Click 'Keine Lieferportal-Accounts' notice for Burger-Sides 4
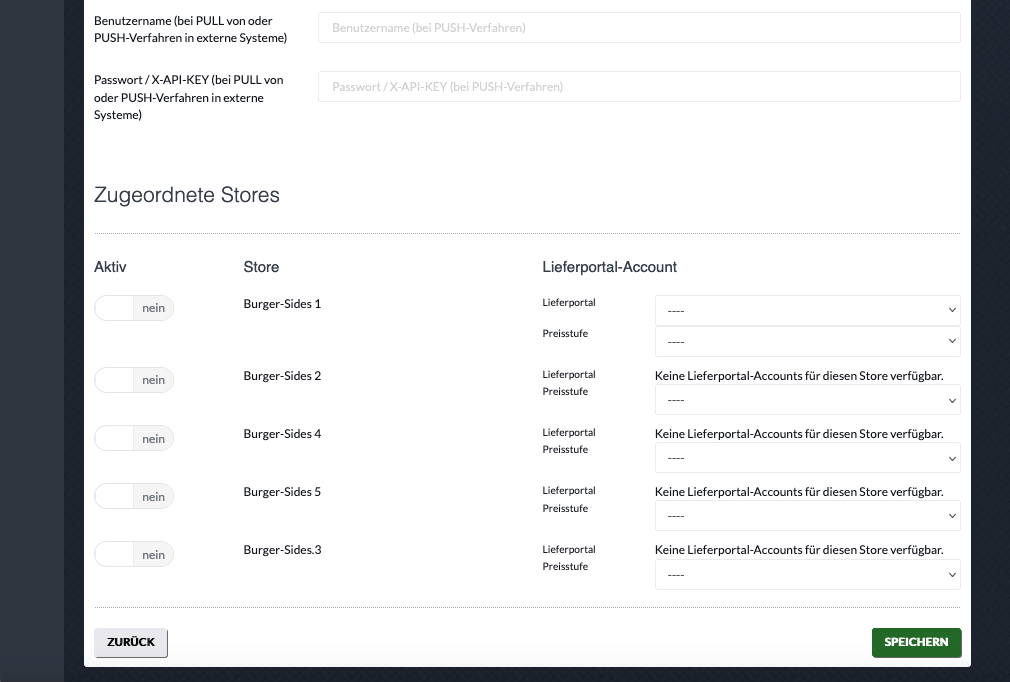The image size is (1010, 682). tap(799, 434)
